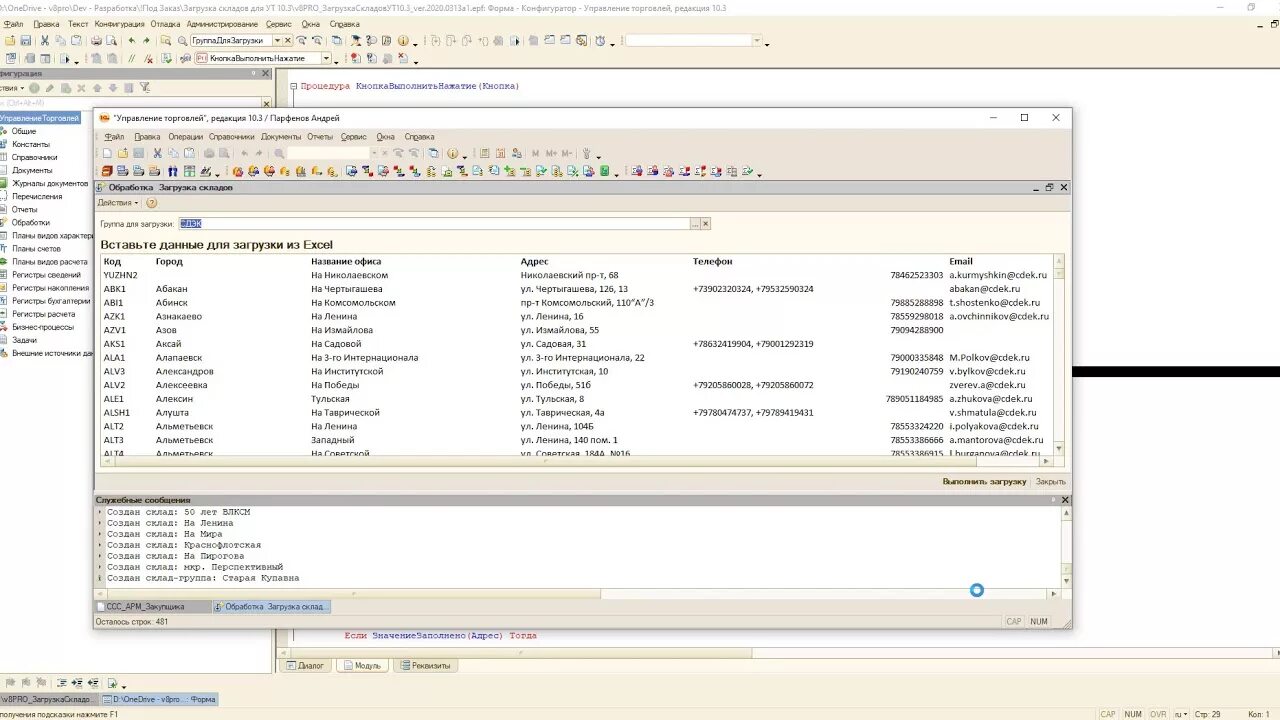Screen dimensions: 1280x720
Task: Click binoculars icon in trade window second toolbar
Action: [x=173, y=171]
